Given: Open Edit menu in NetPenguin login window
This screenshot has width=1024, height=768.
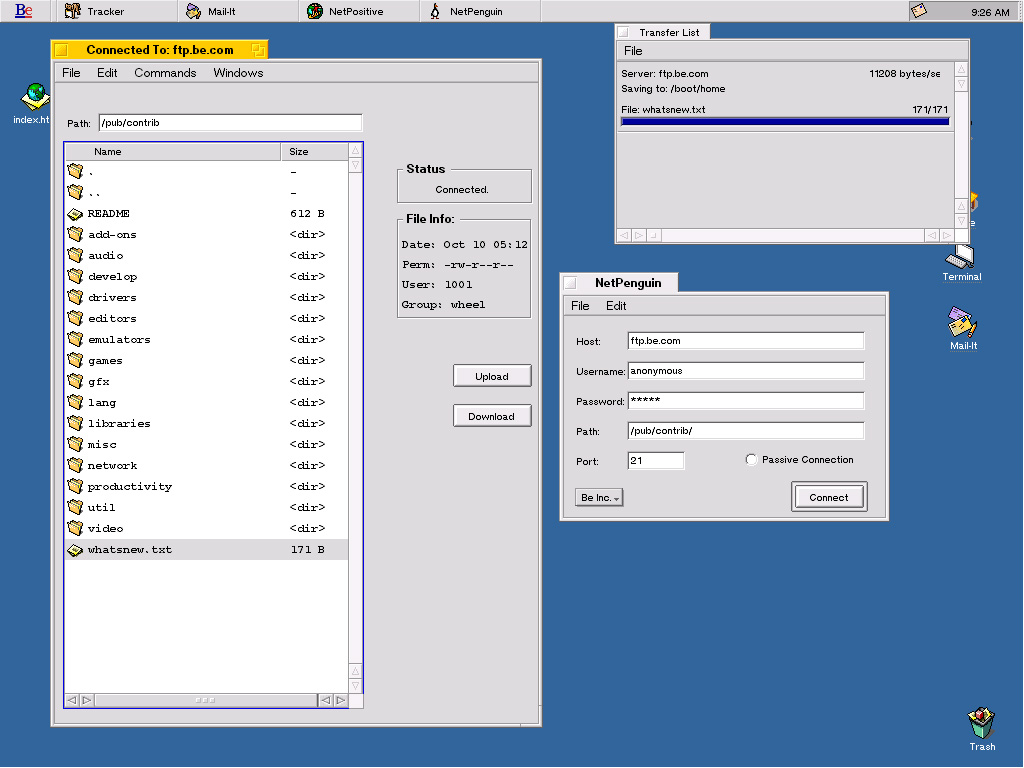Looking at the screenshot, I should pos(616,306).
